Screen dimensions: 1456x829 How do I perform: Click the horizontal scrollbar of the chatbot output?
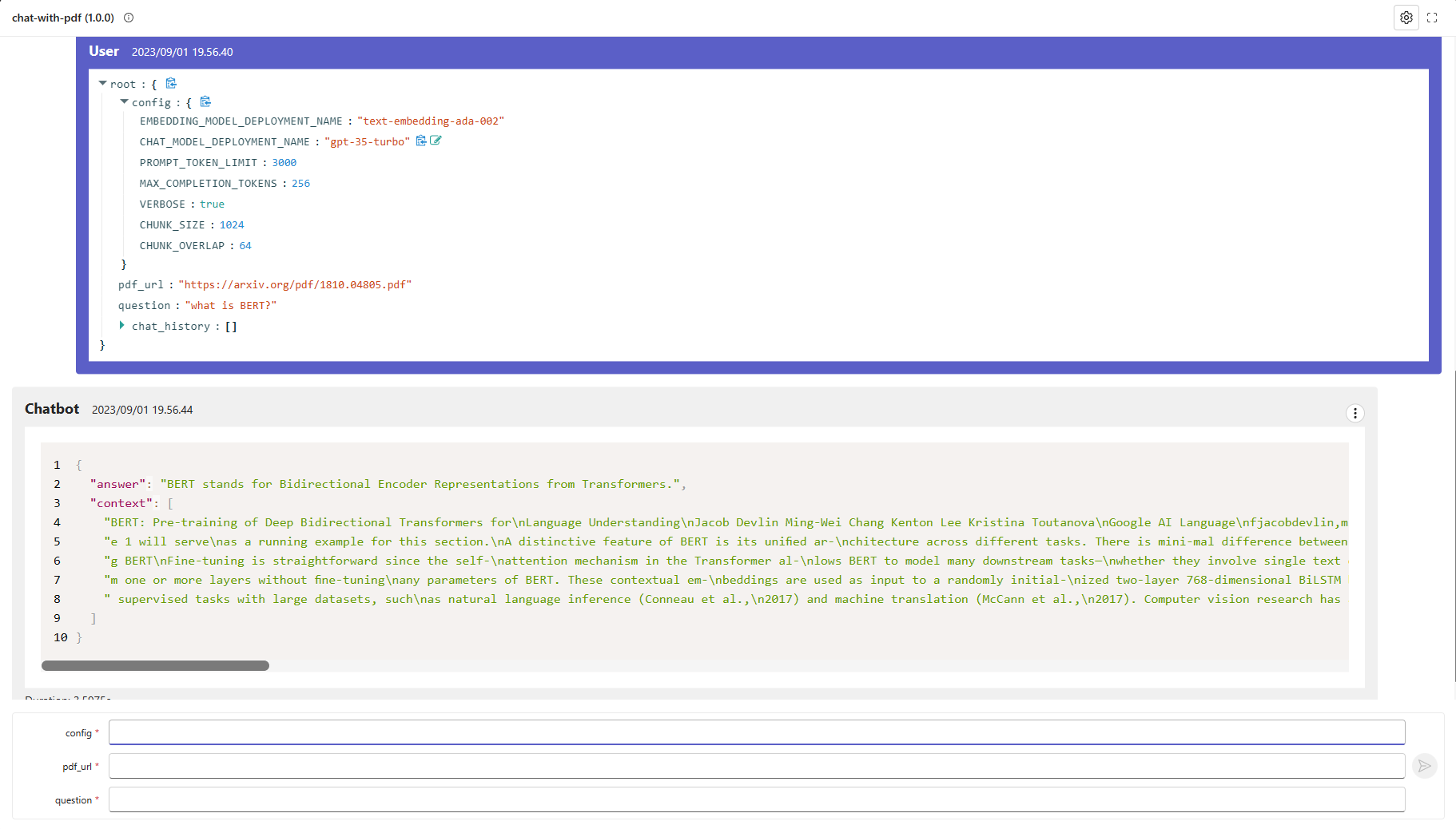tap(155, 665)
